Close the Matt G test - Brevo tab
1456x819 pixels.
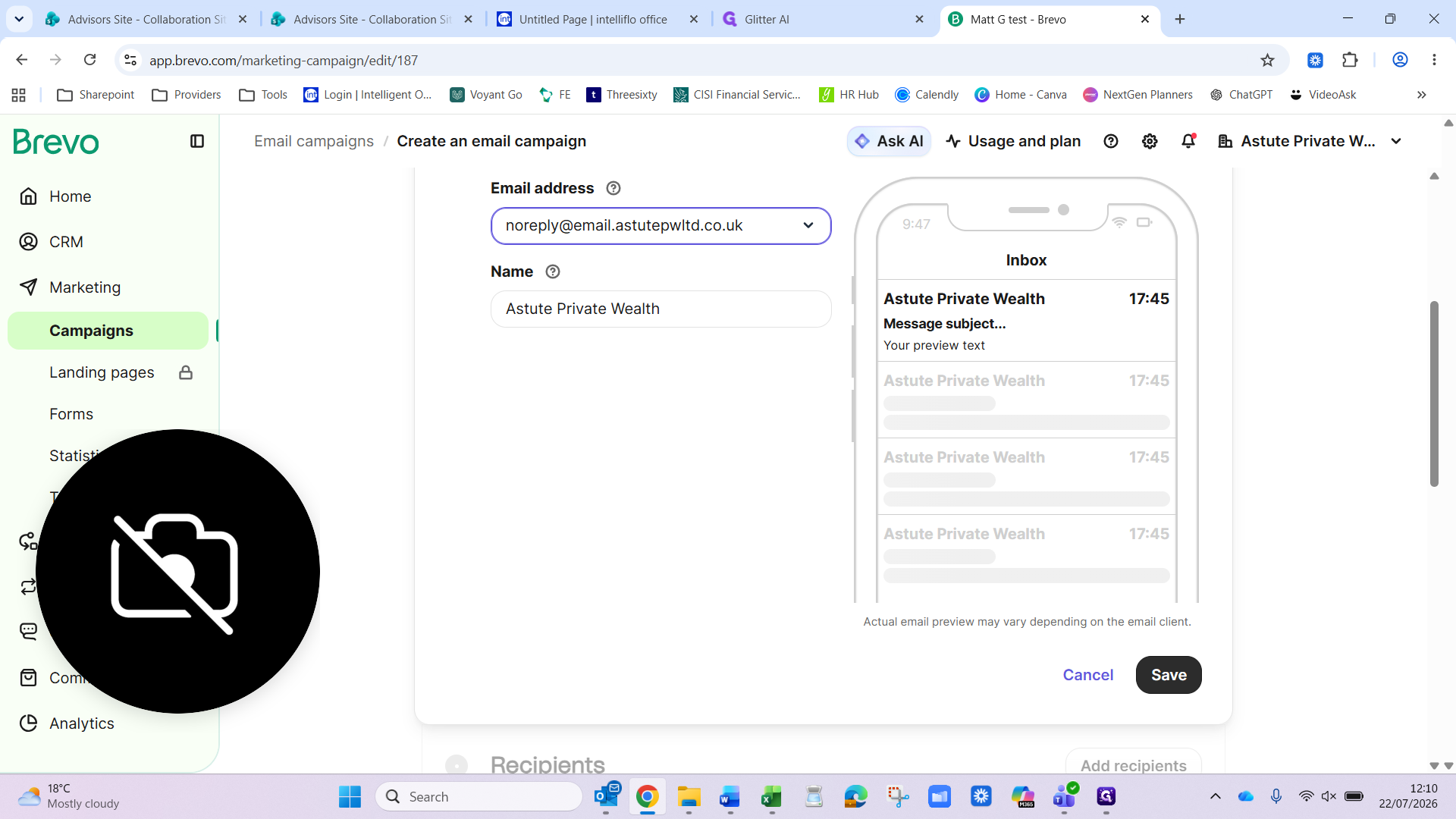(1145, 19)
